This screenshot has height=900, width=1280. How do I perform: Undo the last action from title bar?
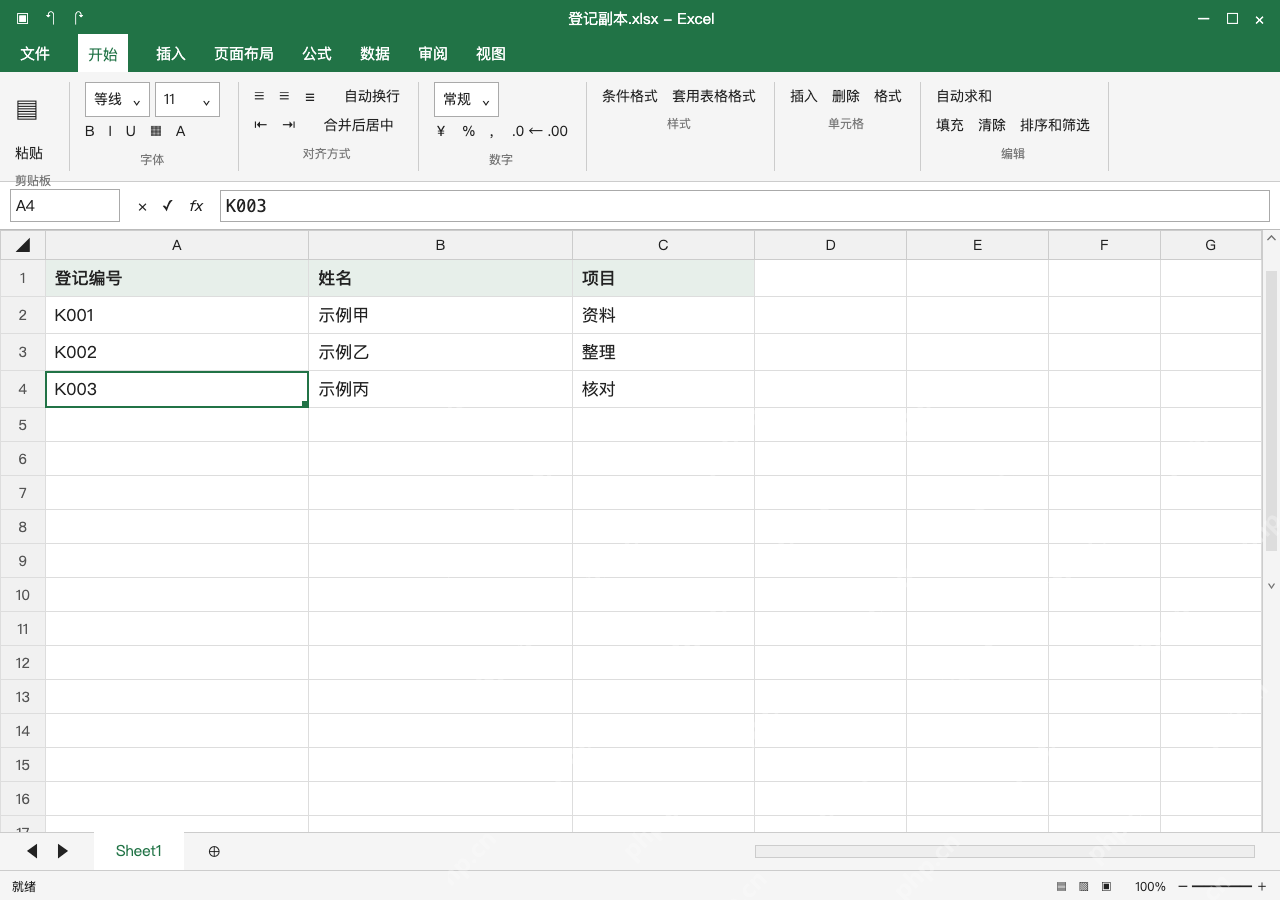point(51,18)
